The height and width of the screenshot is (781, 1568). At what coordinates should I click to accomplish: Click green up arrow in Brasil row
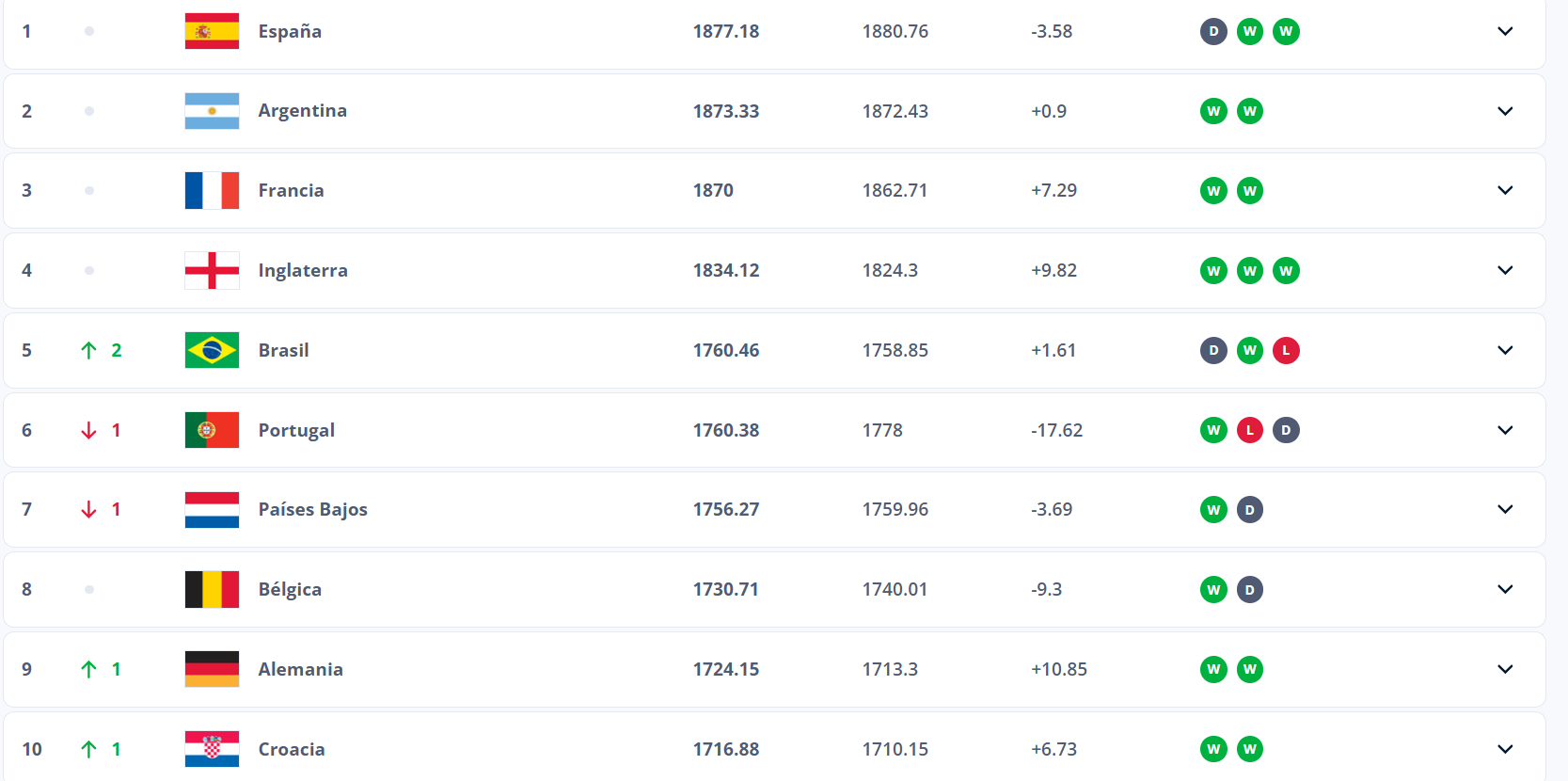(x=89, y=350)
